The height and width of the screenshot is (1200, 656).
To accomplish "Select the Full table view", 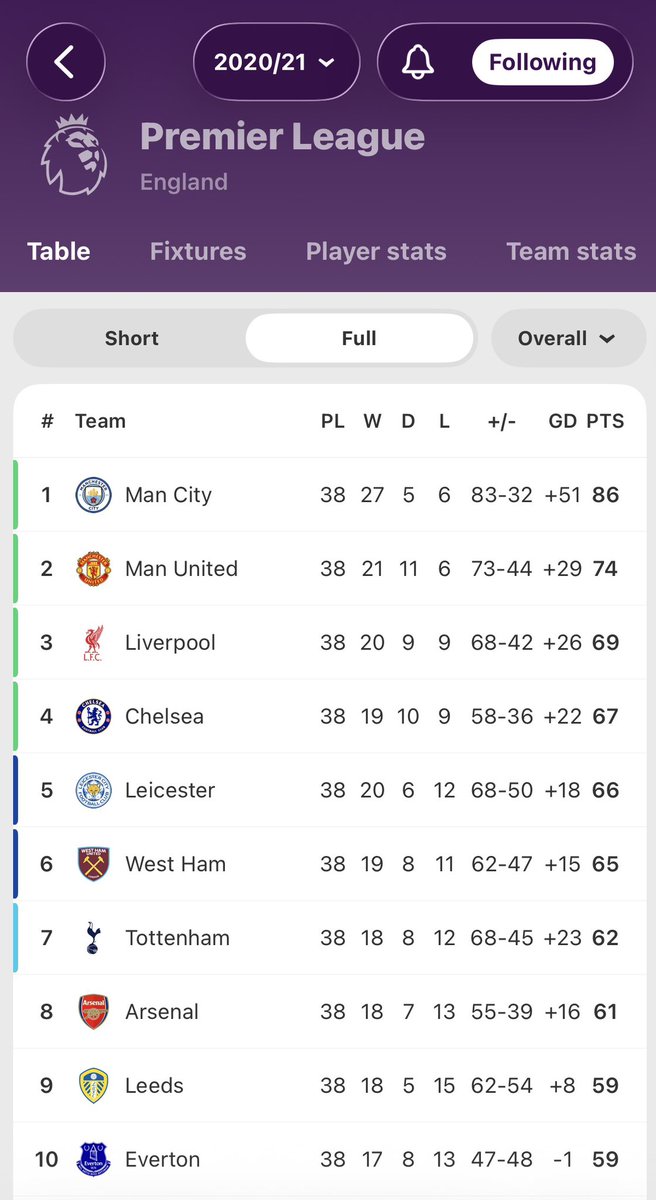I will pos(359,338).
